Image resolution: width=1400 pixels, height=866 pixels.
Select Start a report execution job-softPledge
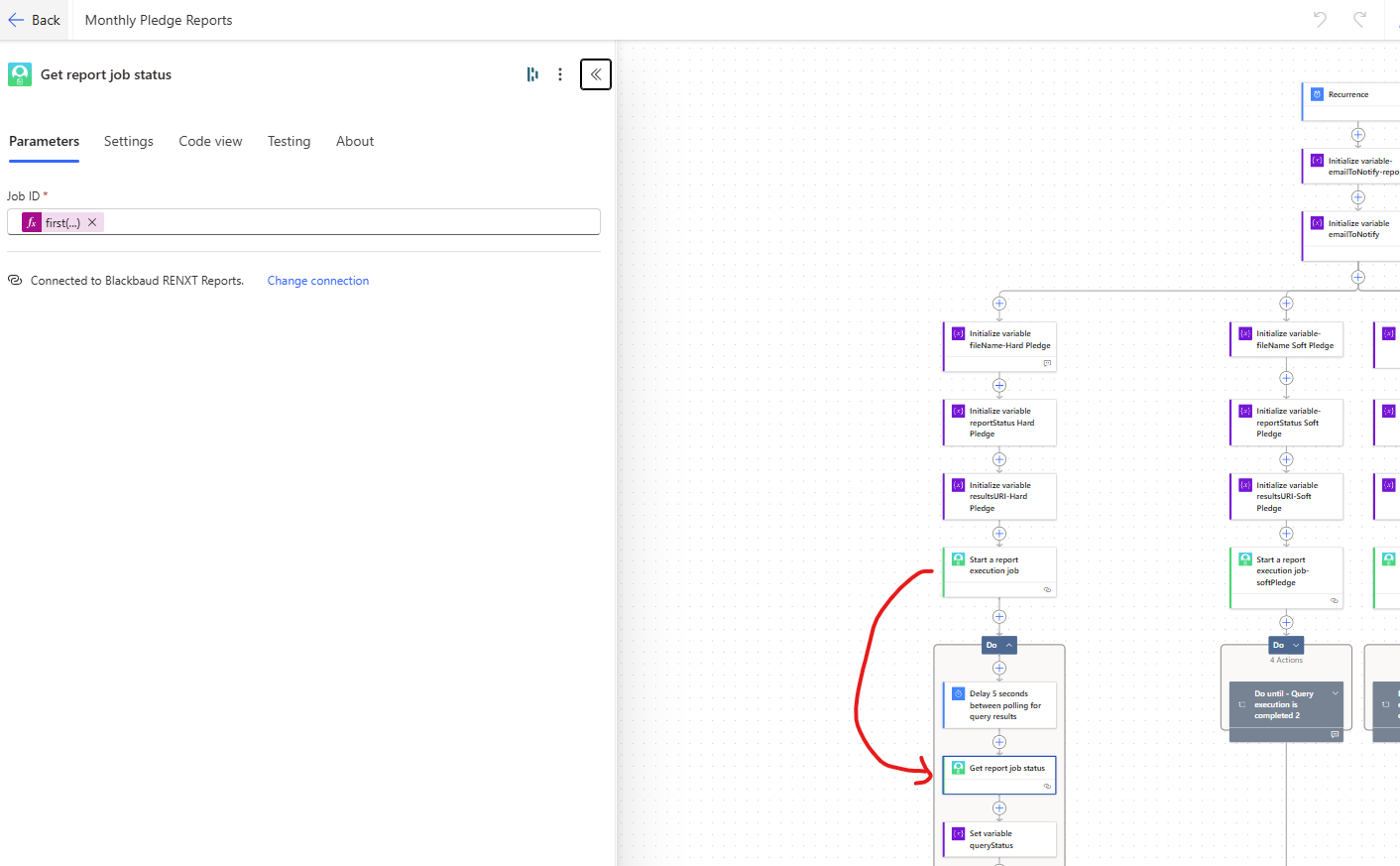[x=1286, y=577]
